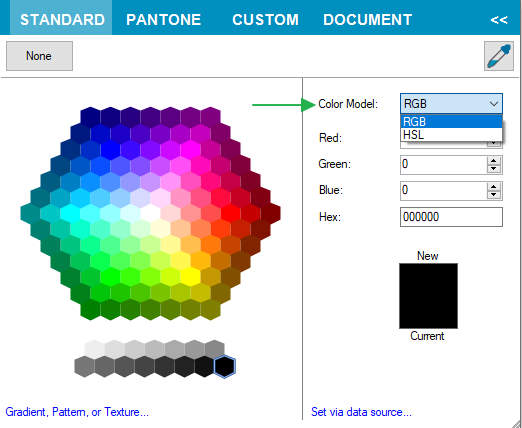The width and height of the screenshot is (522, 428).
Task: Open the PANTONE tab
Action: [163, 20]
